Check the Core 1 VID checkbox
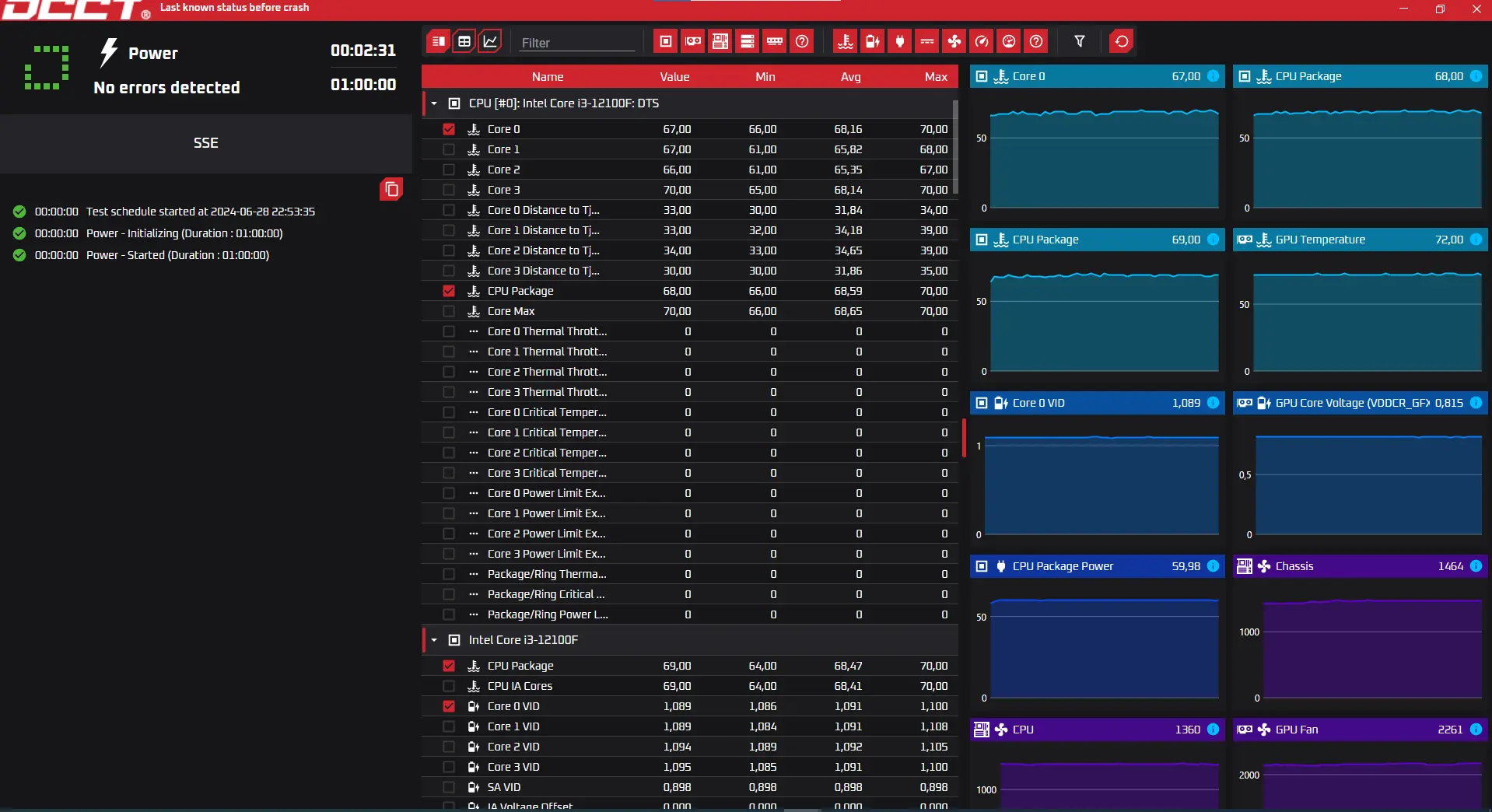This screenshot has width=1492, height=812. 449,726
